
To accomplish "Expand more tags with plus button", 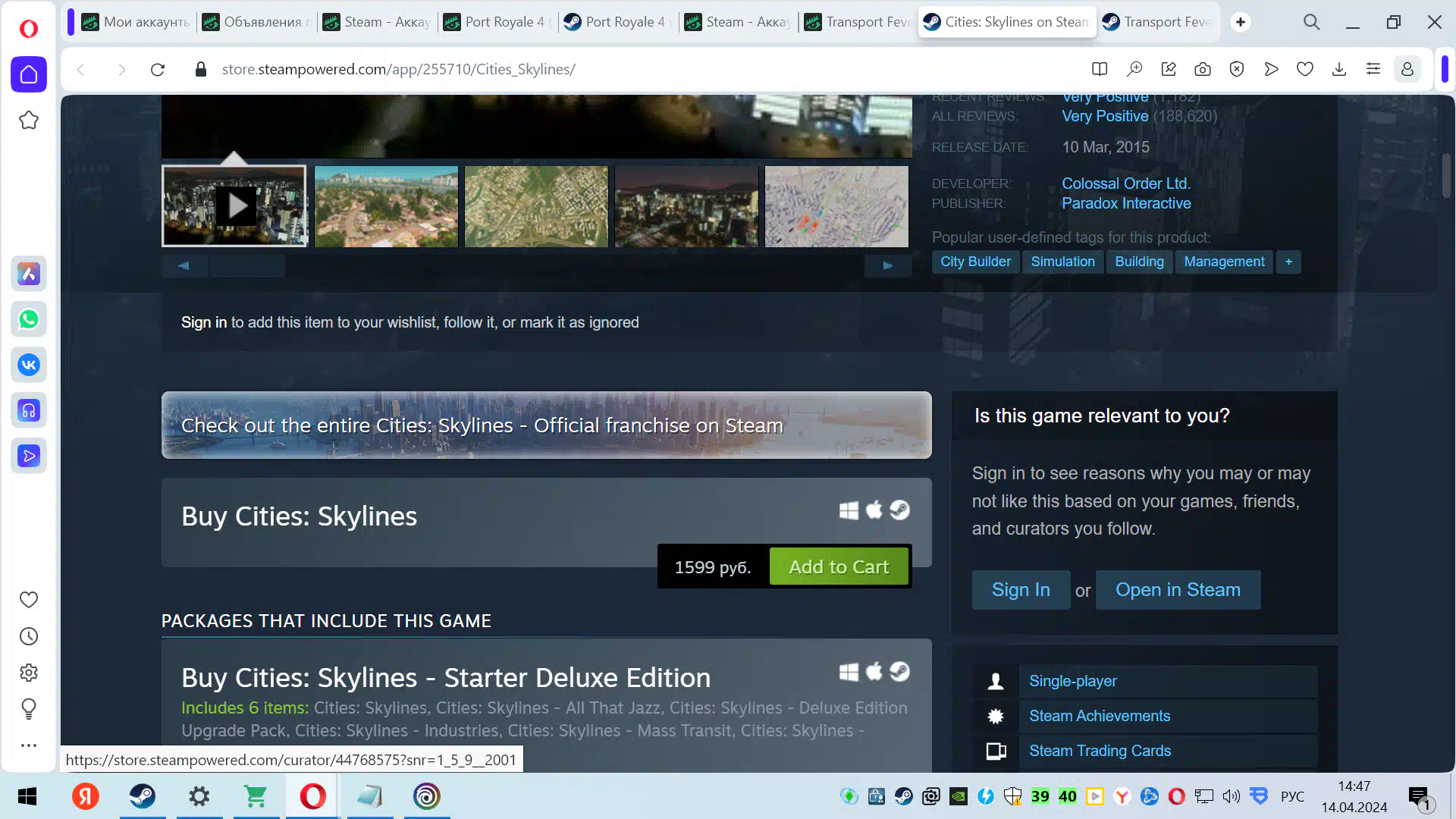I will (1288, 262).
